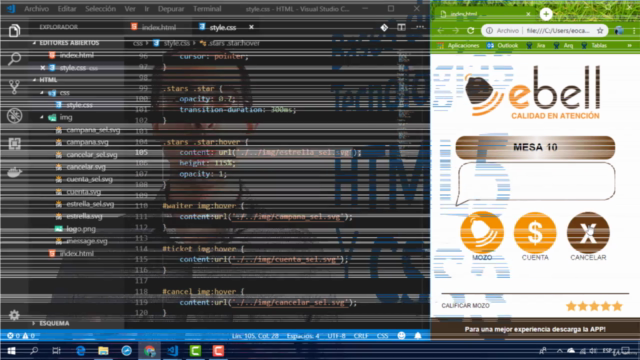Open notifications bell in status bar
Screen dimensions: 640x360
[x=418, y=336]
